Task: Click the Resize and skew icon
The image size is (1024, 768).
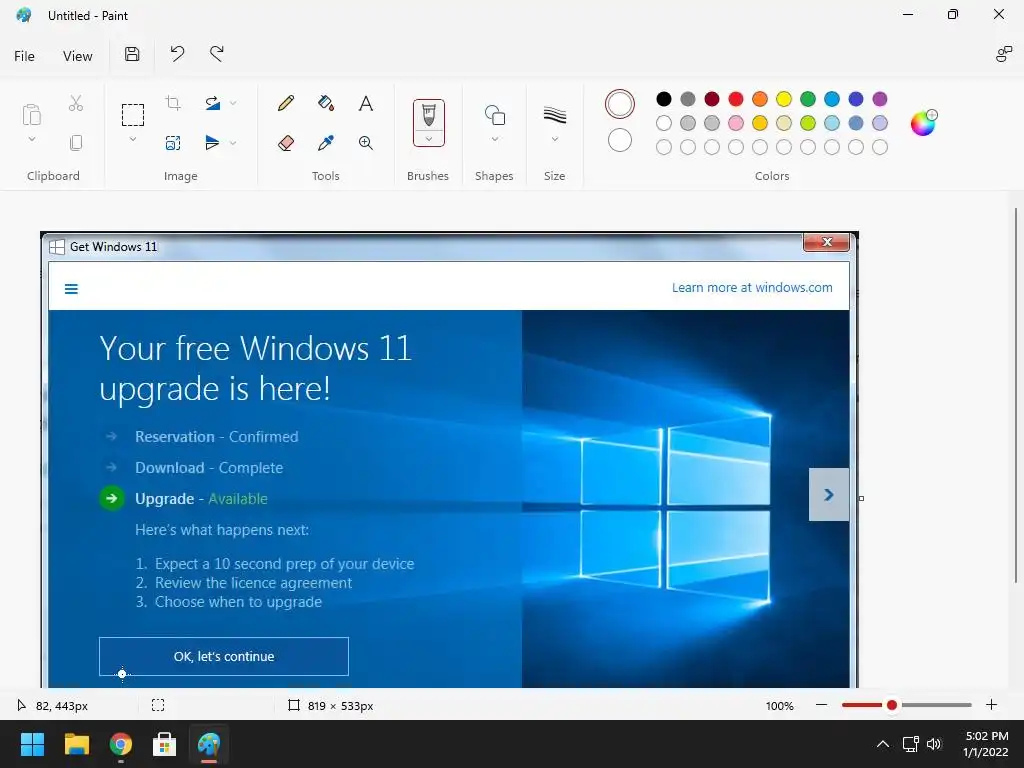Action: tap(172, 142)
